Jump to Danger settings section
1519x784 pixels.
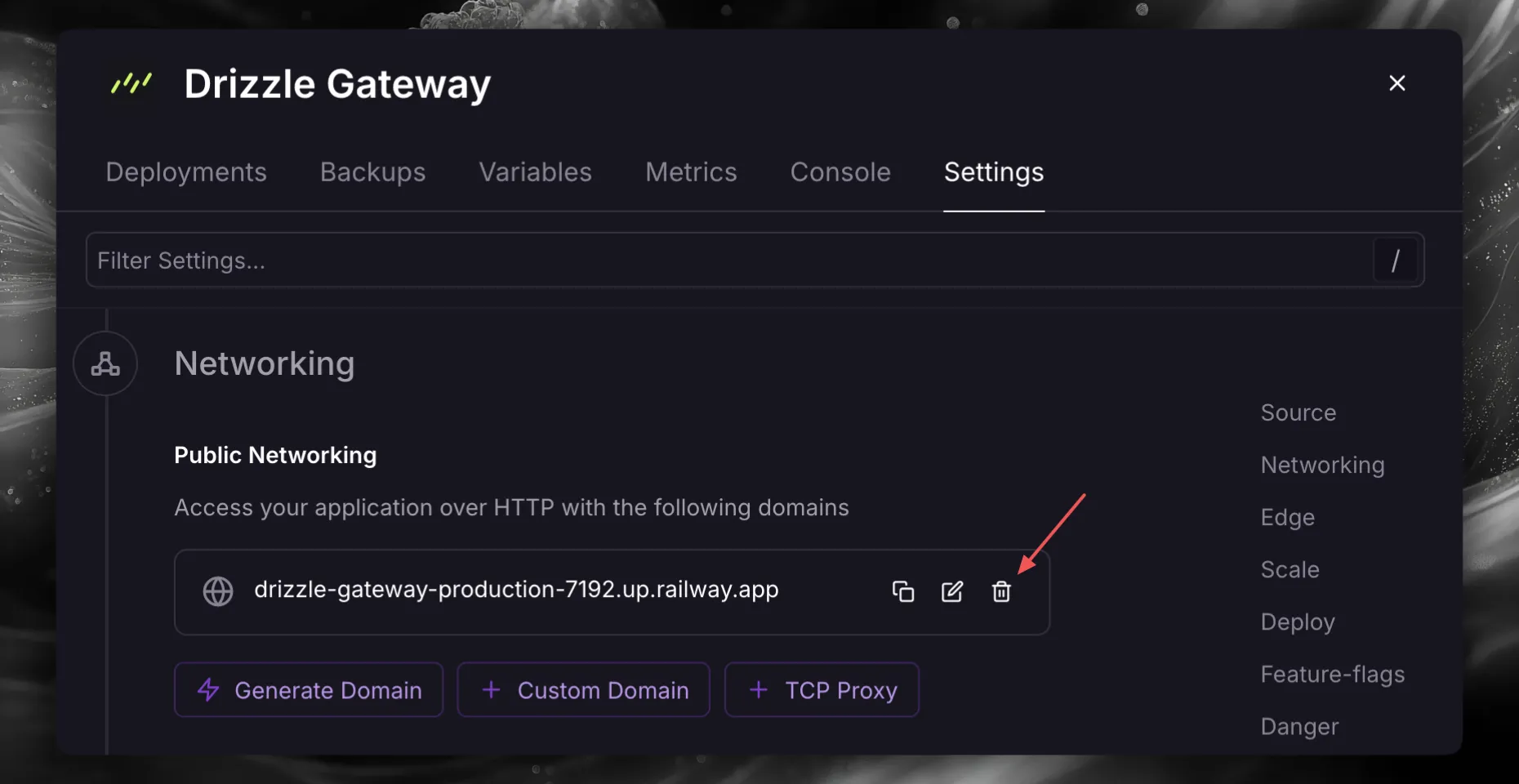pos(1299,726)
